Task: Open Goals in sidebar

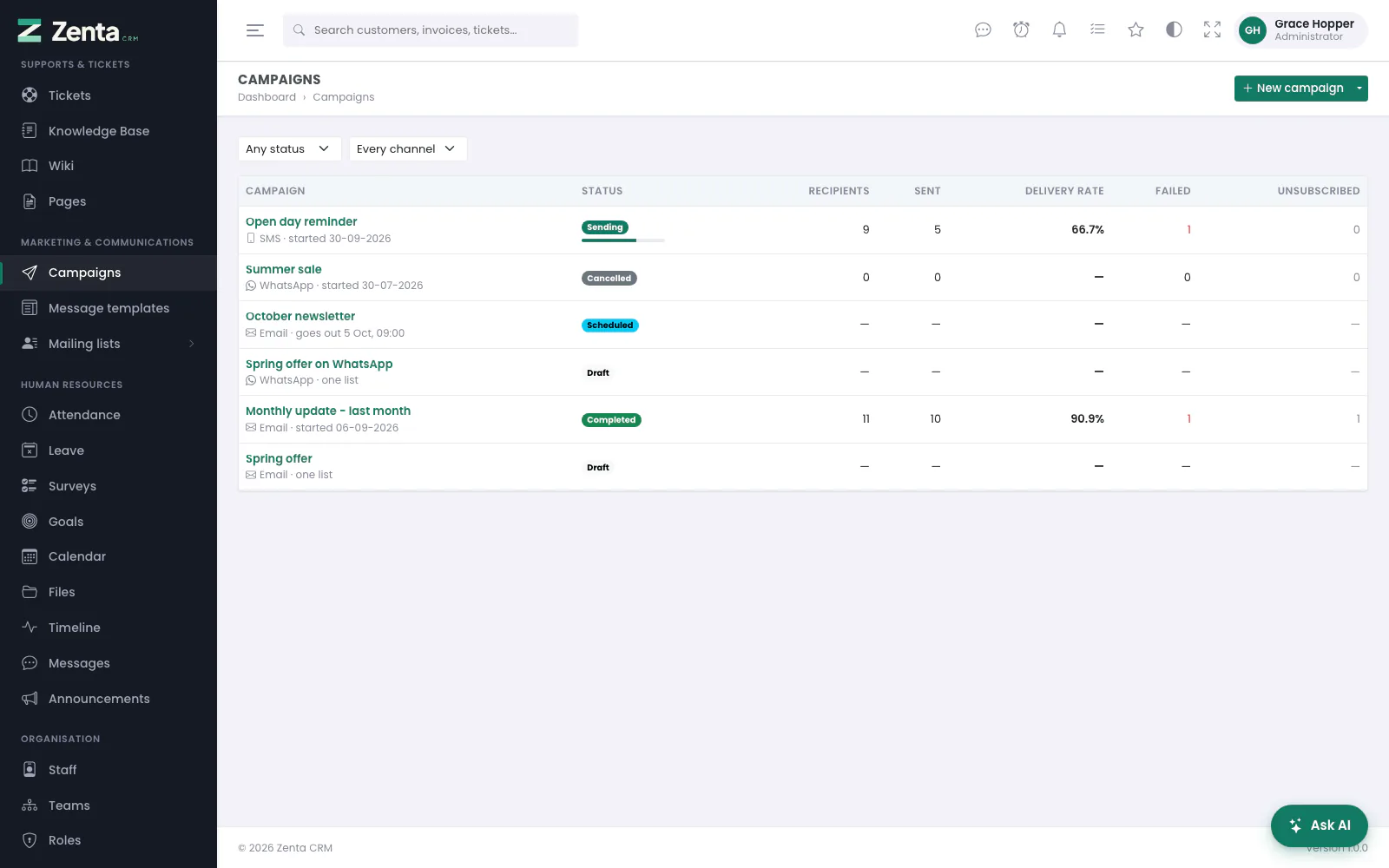Action: 109,522
